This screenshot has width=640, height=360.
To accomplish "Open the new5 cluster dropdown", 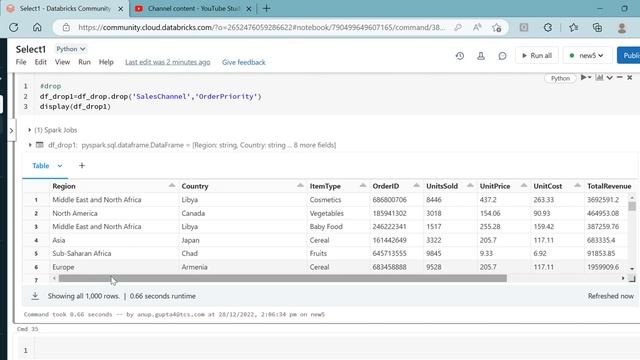I will [x=587, y=56].
